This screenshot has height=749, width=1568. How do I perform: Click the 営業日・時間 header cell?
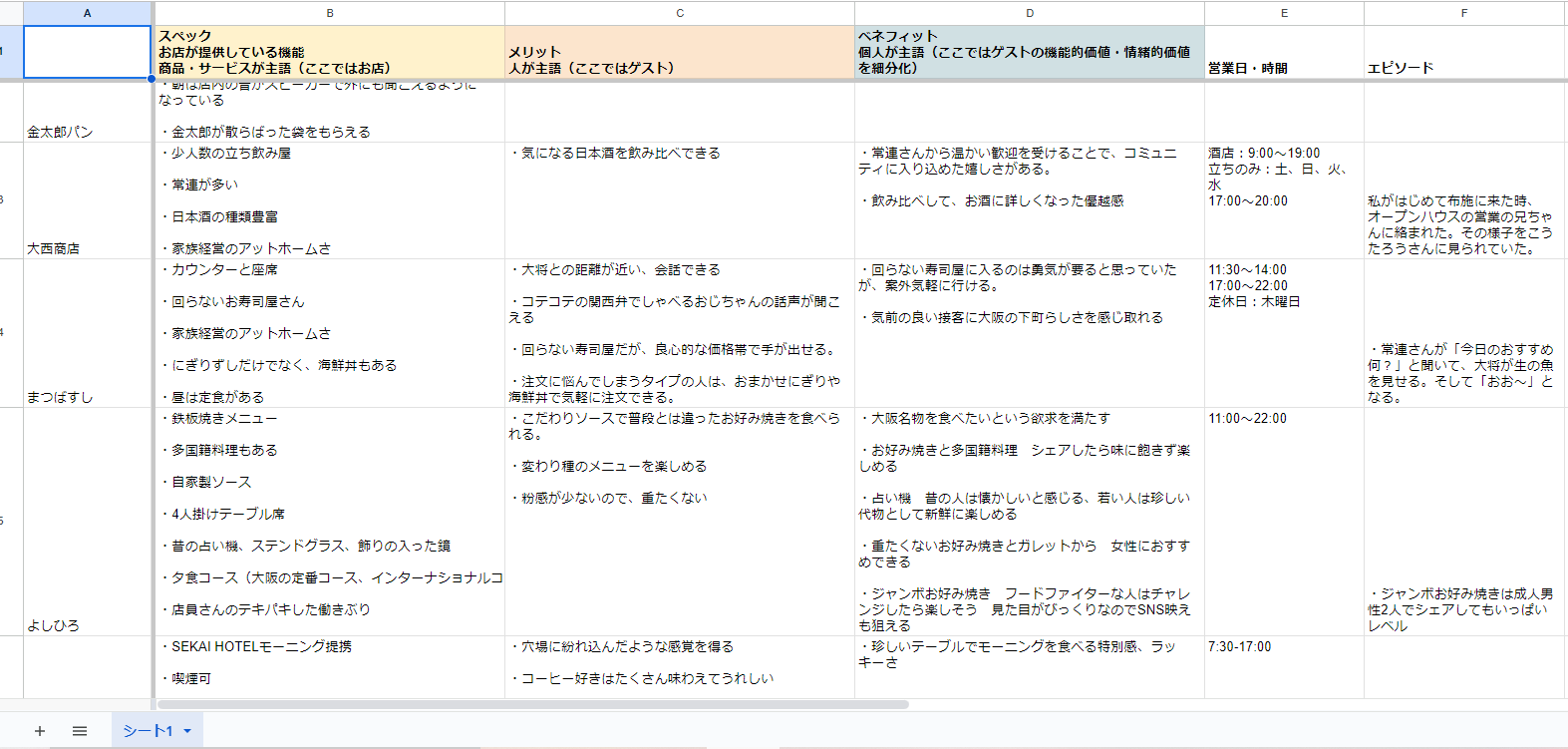point(1284,52)
